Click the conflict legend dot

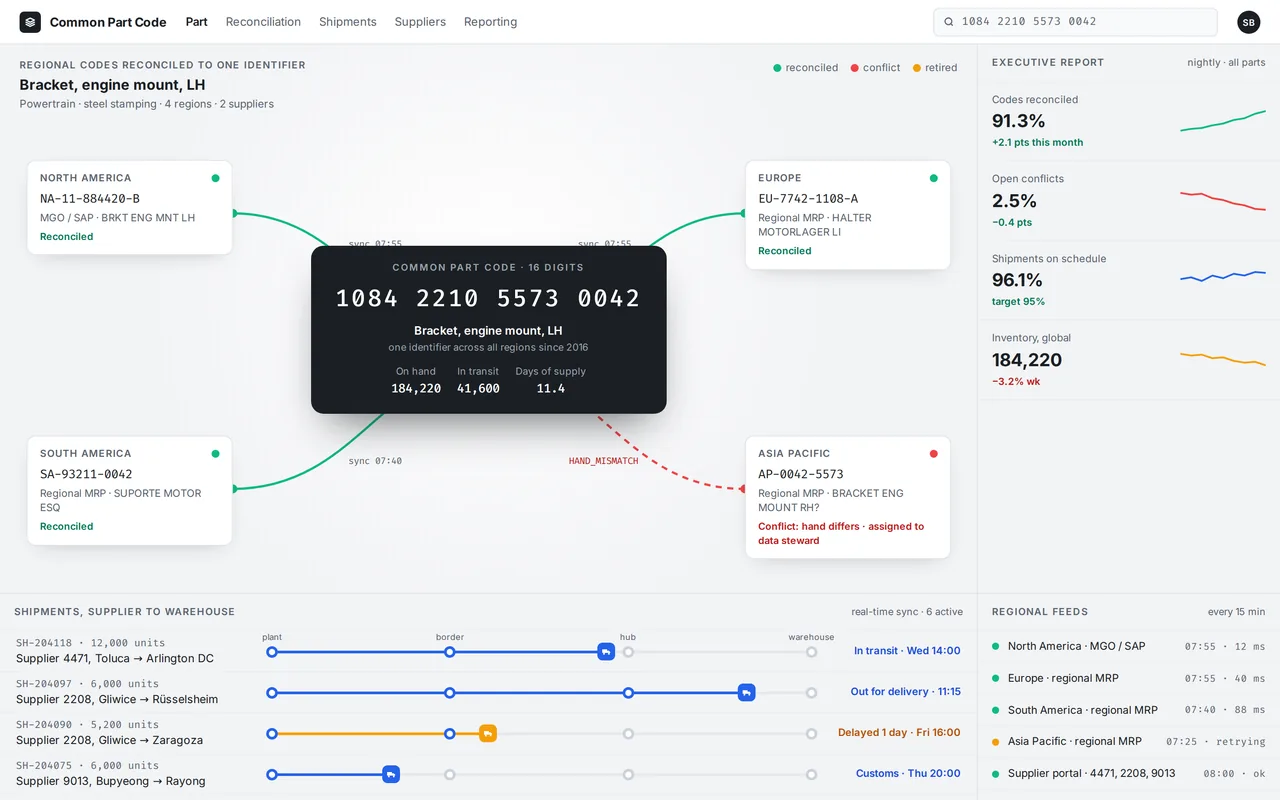pos(854,68)
